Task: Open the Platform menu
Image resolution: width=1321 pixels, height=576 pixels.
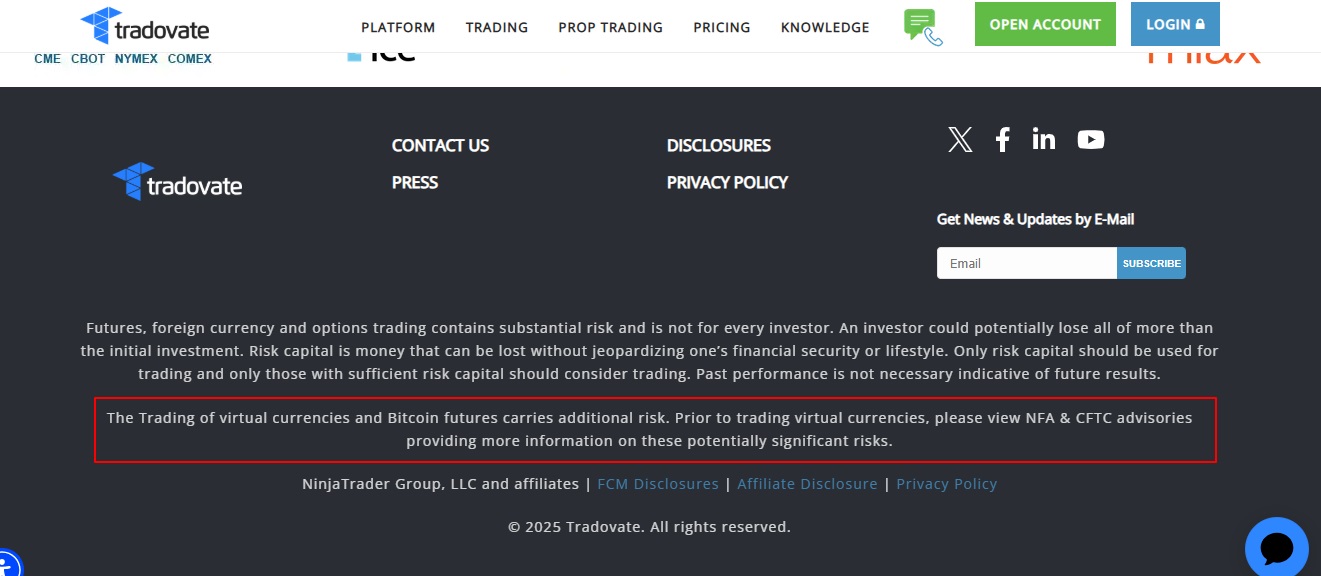Action: 398,28
